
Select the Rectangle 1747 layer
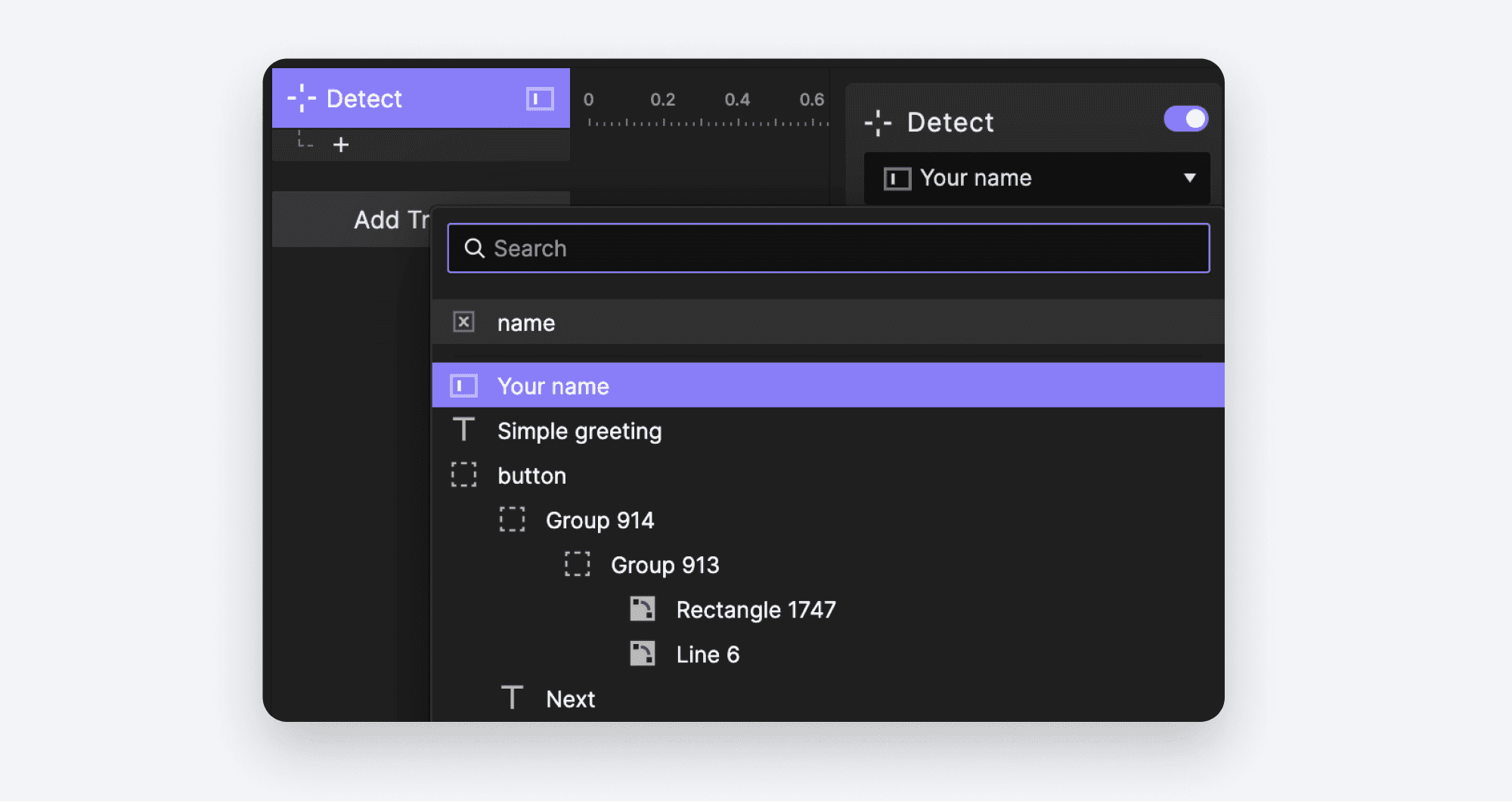[x=828, y=608]
